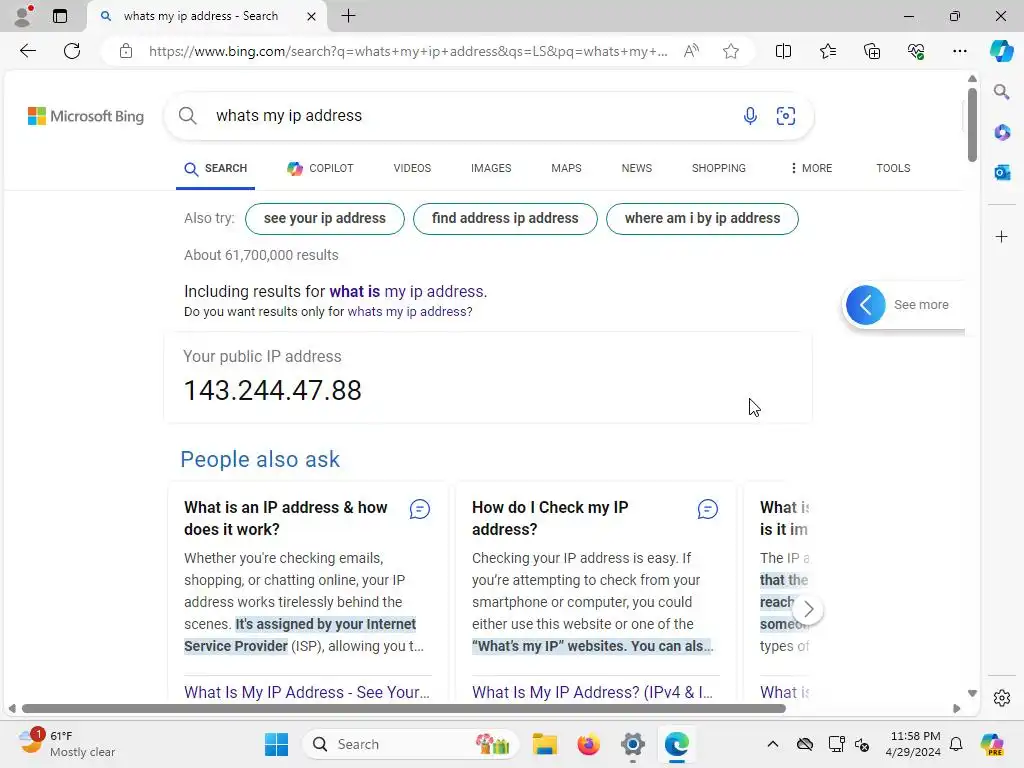Click the browser address bar URL
1024x768 pixels.
click(408, 51)
